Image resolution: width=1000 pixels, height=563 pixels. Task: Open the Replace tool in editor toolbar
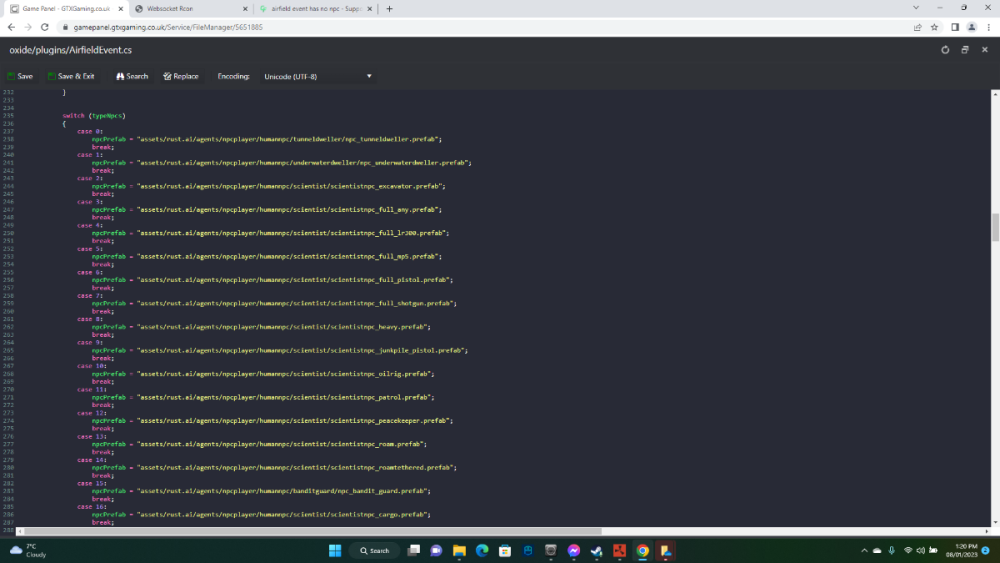181,76
